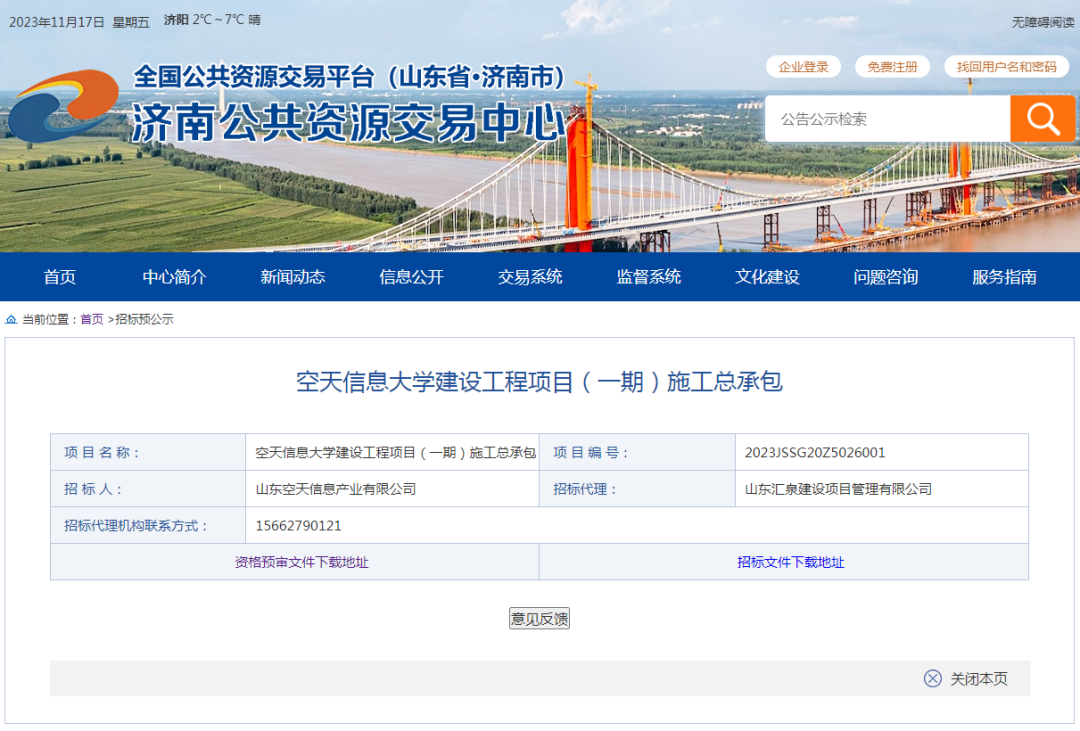Screen dimensions: 1080x731
Task: Click 项目编号 label cell
Action: click(x=637, y=453)
